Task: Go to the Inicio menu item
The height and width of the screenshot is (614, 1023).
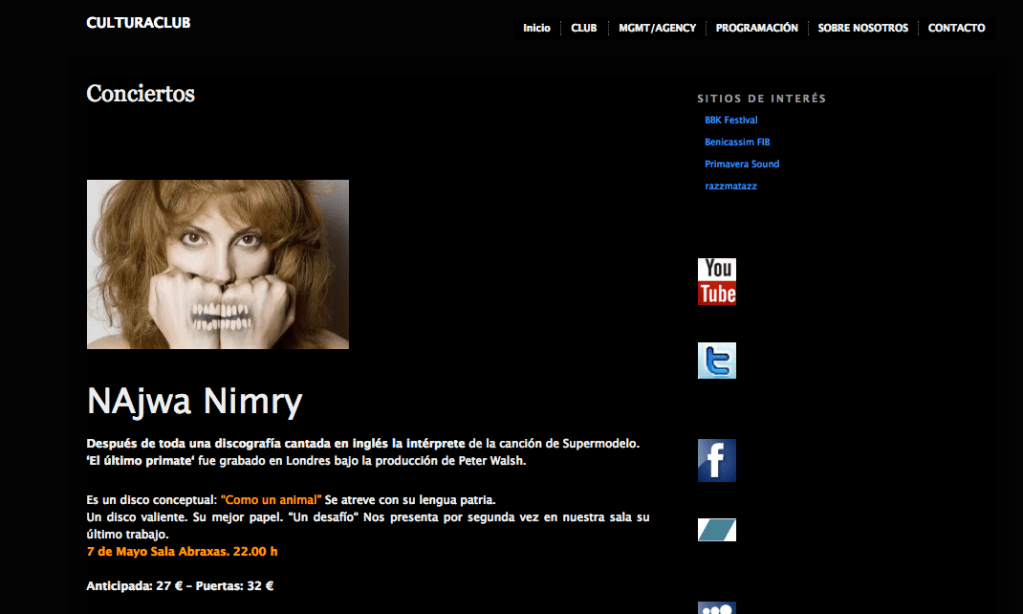Action: point(536,28)
